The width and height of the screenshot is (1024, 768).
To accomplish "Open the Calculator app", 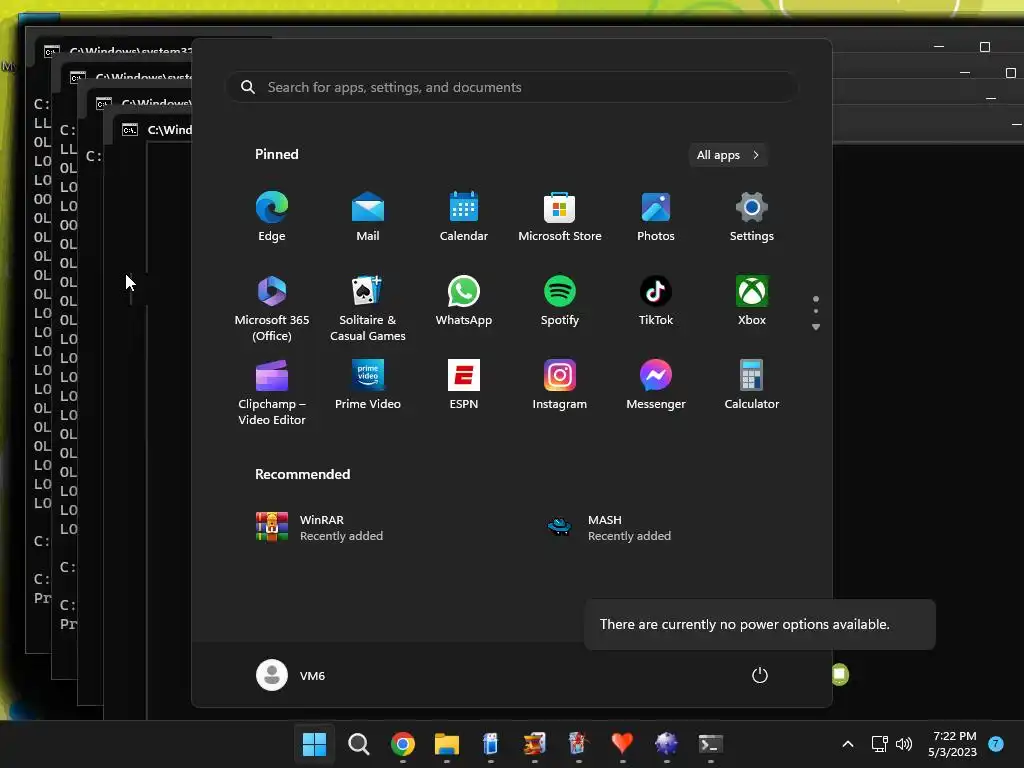I will pyautogui.click(x=752, y=385).
